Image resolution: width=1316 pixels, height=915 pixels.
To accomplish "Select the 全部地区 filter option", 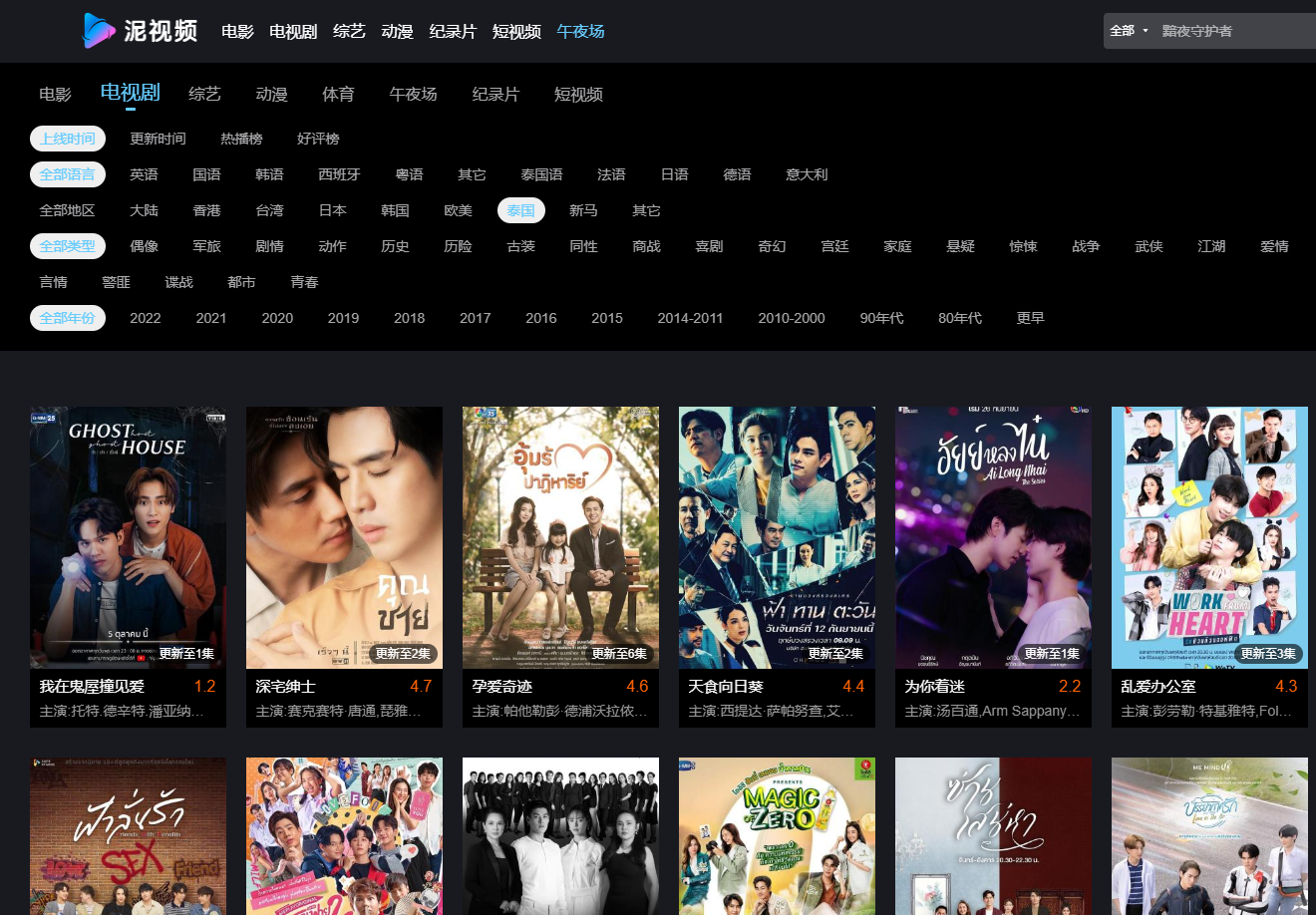I will click(x=67, y=210).
